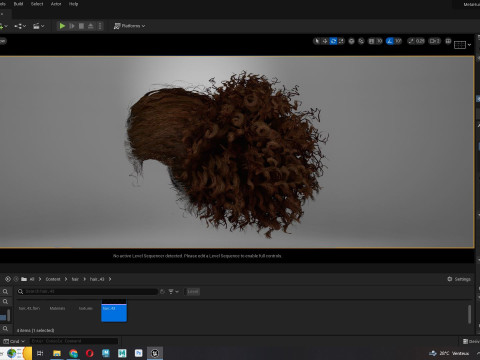
Task: Open the Help menu
Action: click(x=73, y=4)
